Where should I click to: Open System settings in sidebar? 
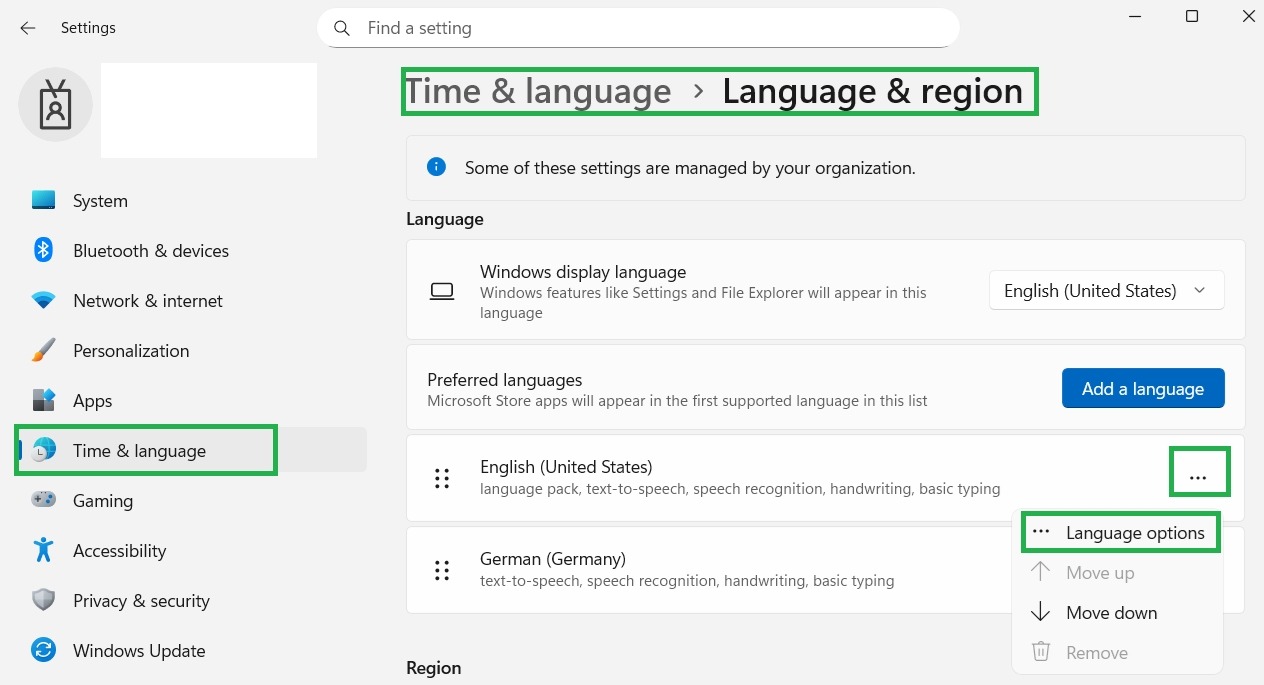191,201
